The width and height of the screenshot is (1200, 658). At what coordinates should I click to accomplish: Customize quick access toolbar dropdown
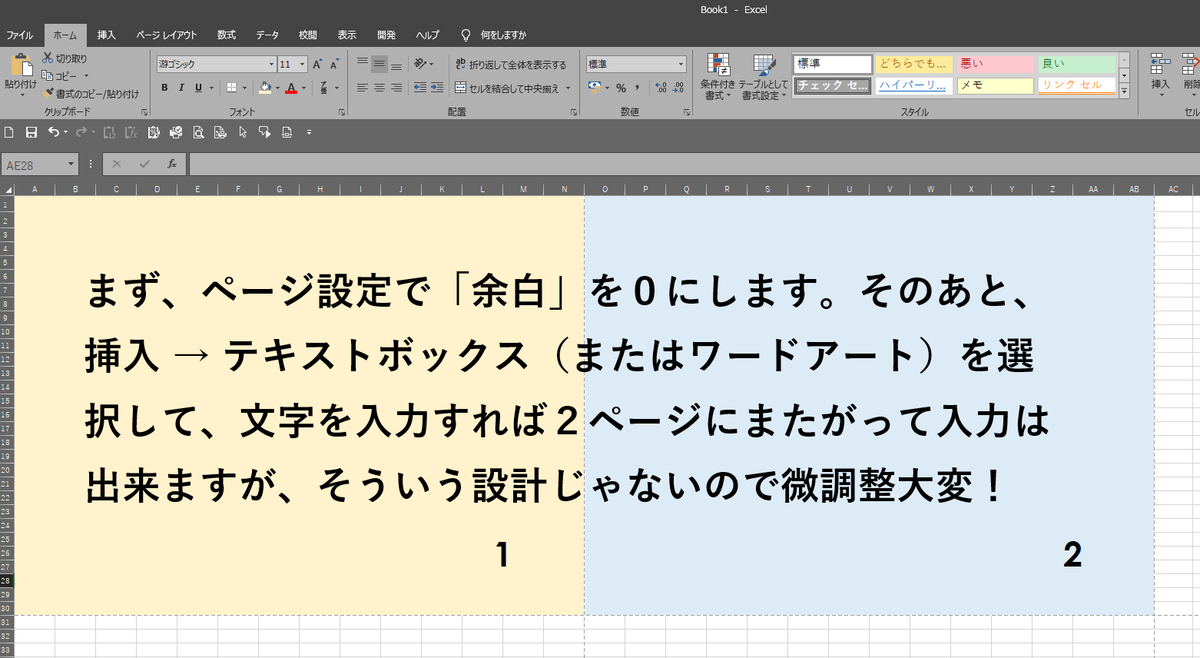click(309, 132)
